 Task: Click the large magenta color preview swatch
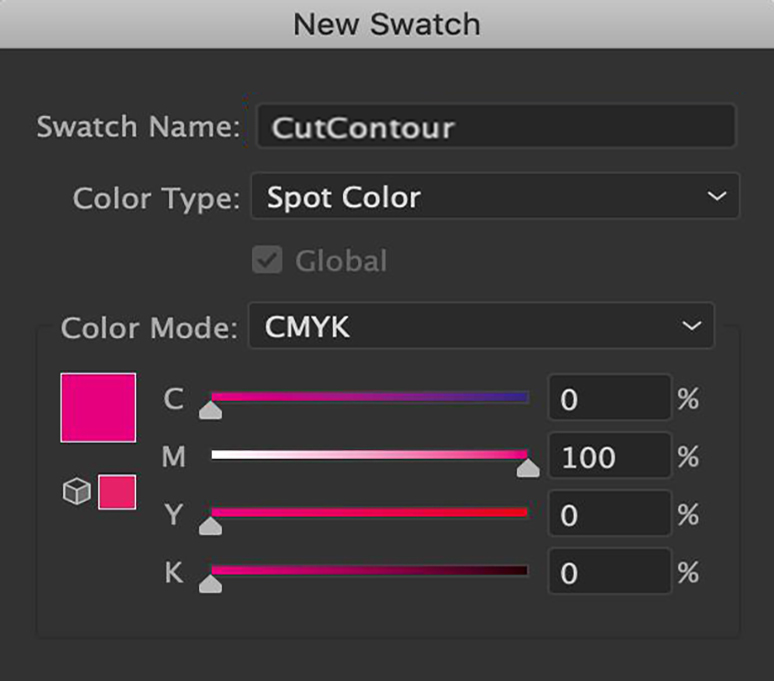pyautogui.click(x=98, y=407)
